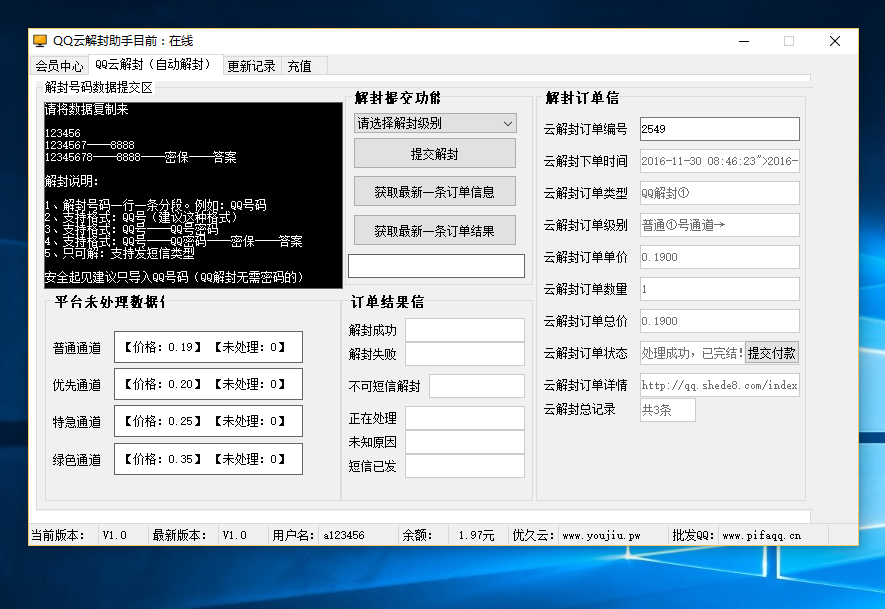Click the 当前版本 V1.0 value
This screenshot has width=885, height=609.
[115, 535]
